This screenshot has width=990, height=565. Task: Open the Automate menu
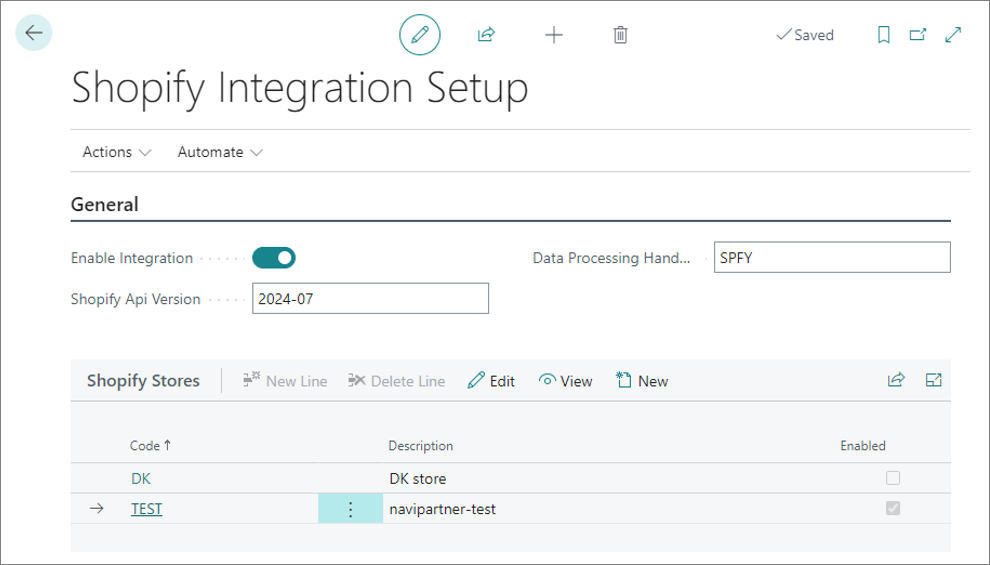(220, 152)
